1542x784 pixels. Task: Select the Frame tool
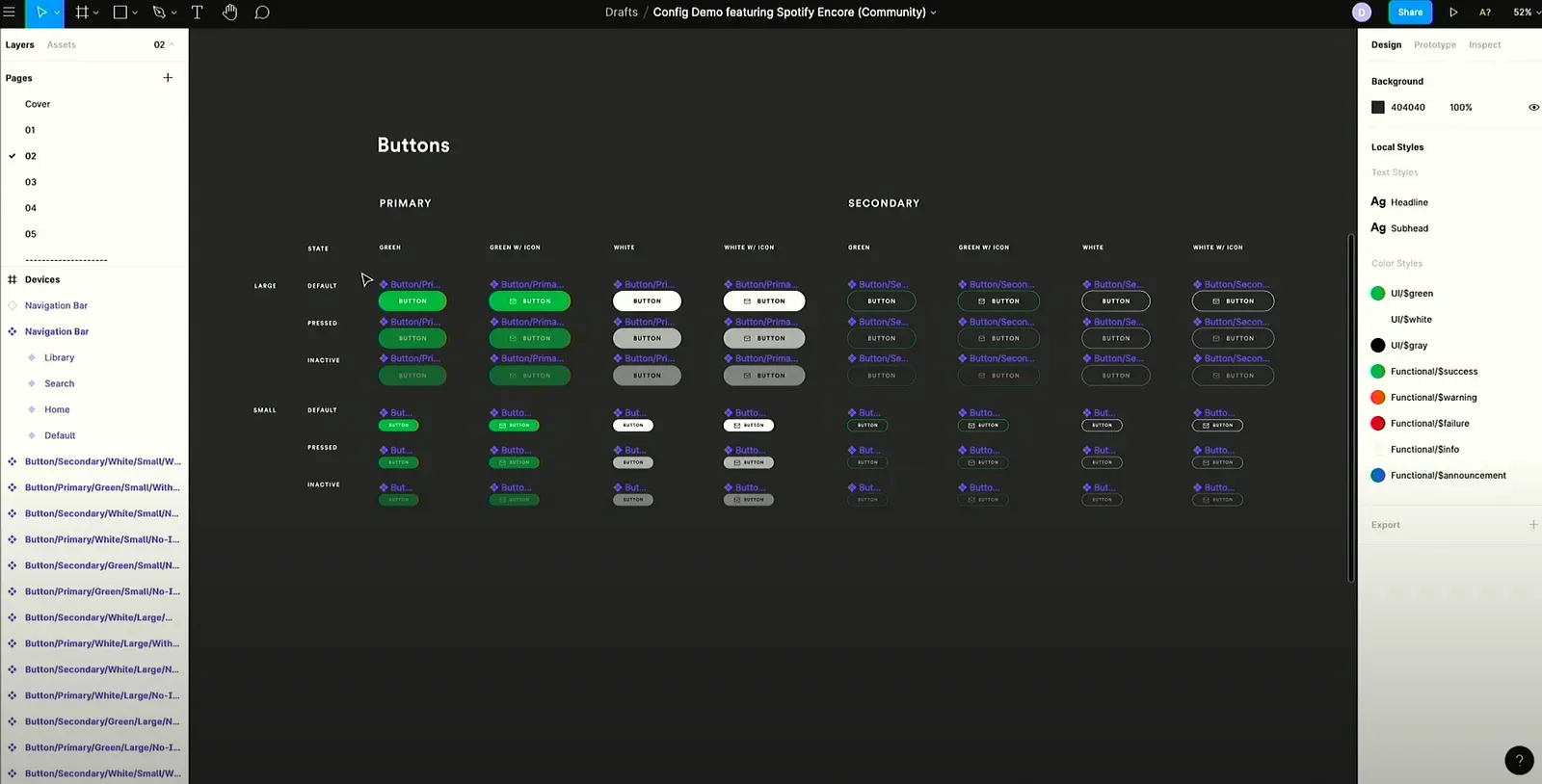point(82,13)
